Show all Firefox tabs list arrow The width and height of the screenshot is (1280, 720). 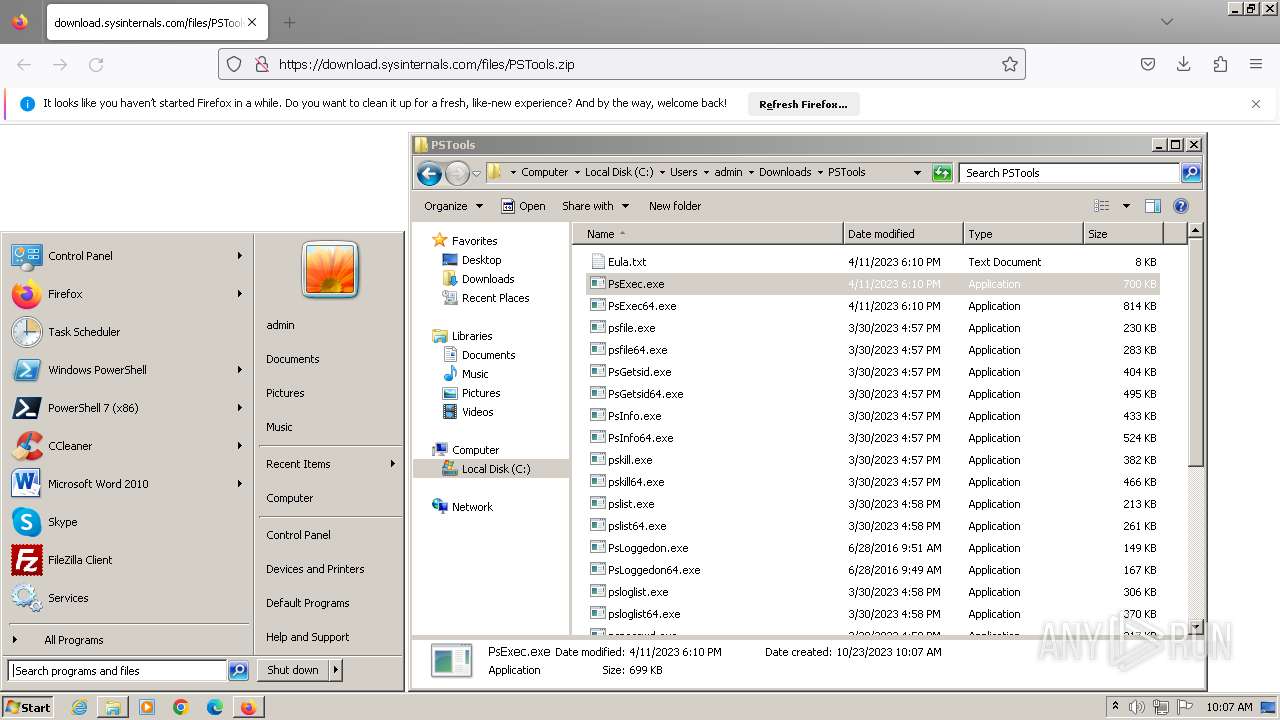point(1167,22)
